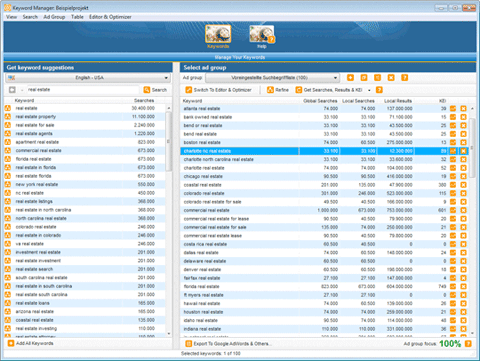Select 'arizona real estate' suggestion
The height and width of the screenshot is (361, 480).
[x=85, y=311]
